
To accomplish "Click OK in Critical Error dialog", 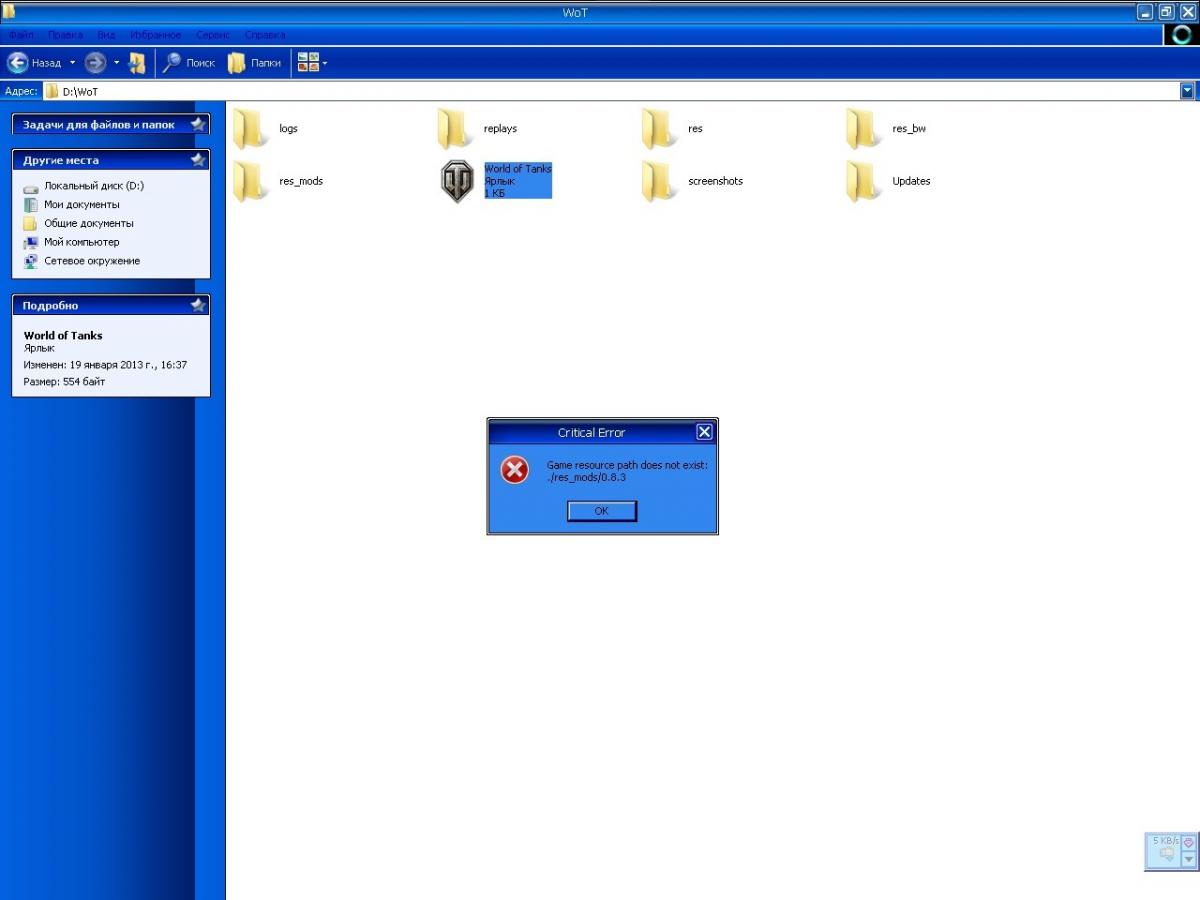I will tap(601, 511).
